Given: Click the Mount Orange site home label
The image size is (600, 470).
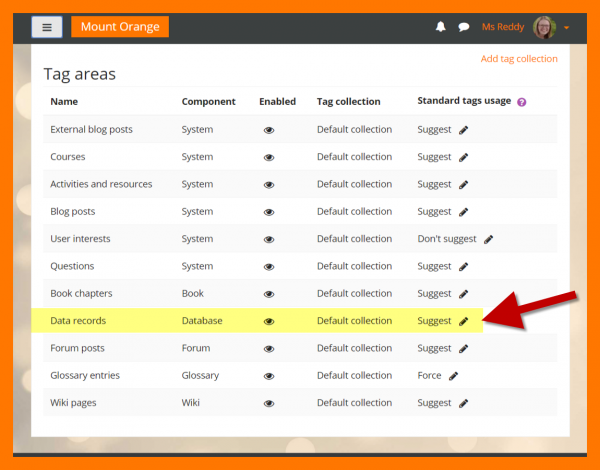Looking at the screenshot, I should pyautogui.click(x=120, y=27).
